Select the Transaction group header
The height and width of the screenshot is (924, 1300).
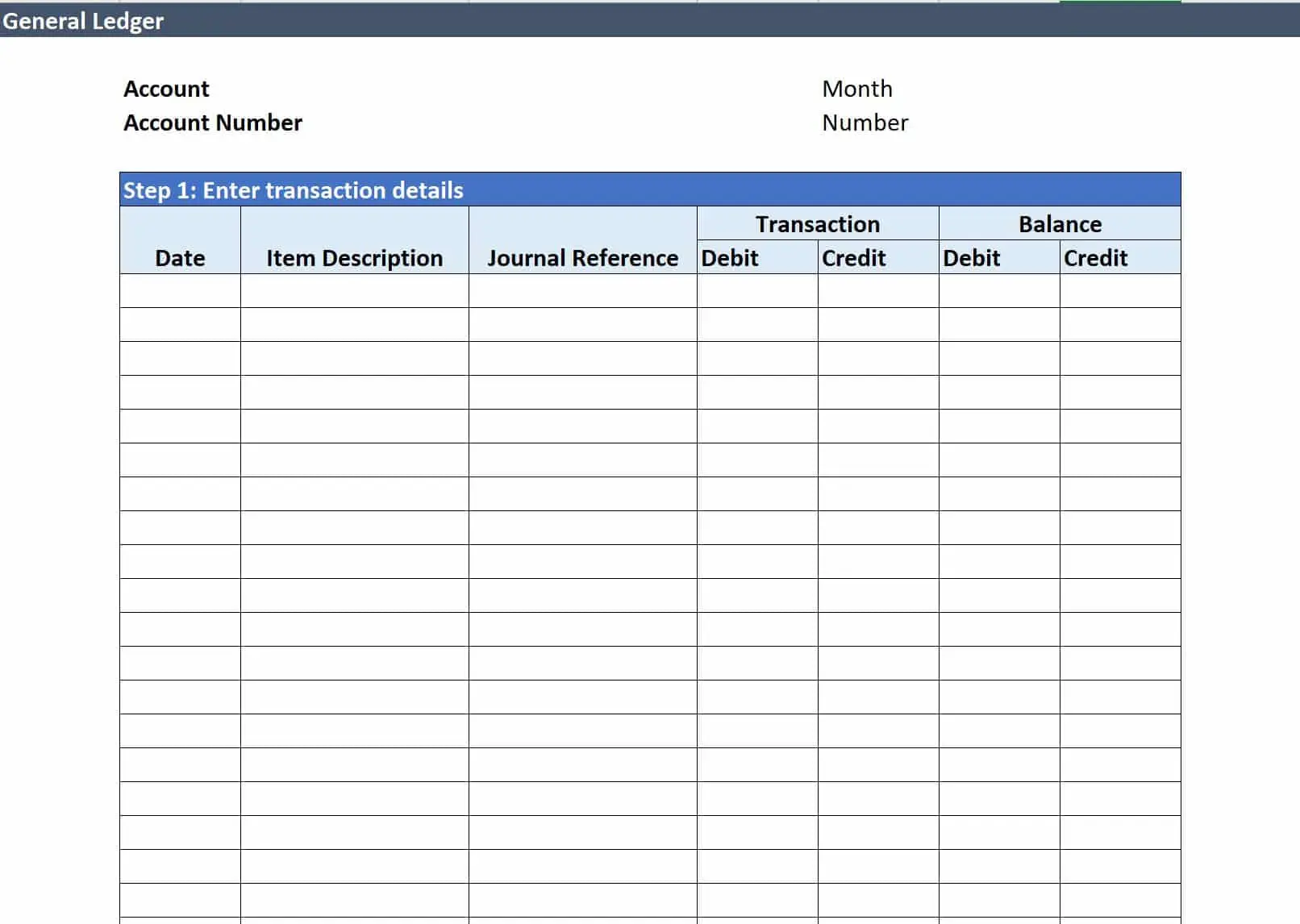(816, 224)
